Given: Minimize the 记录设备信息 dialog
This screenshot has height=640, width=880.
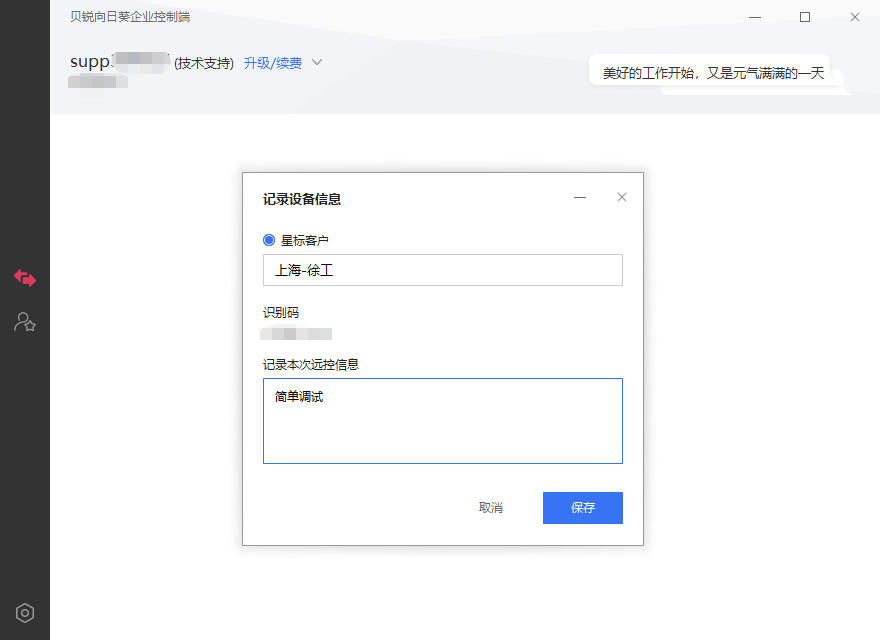Looking at the screenshot, I should tap(580, 198).
